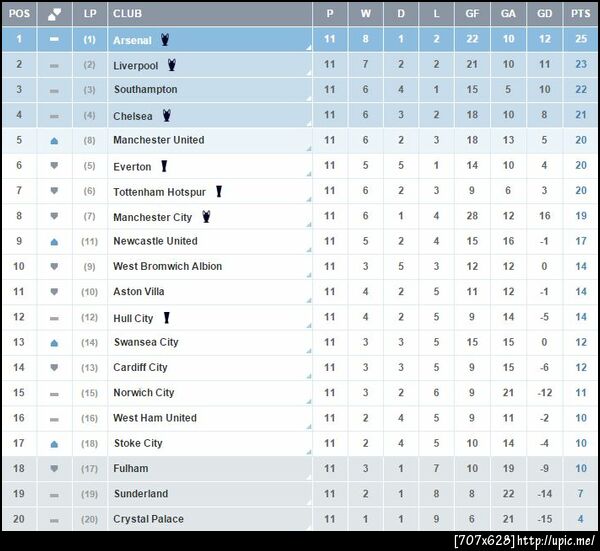The height and width of the screenshot is (551, 600).
Task: Expand the Everton row corner triangle
Action: 309,174
